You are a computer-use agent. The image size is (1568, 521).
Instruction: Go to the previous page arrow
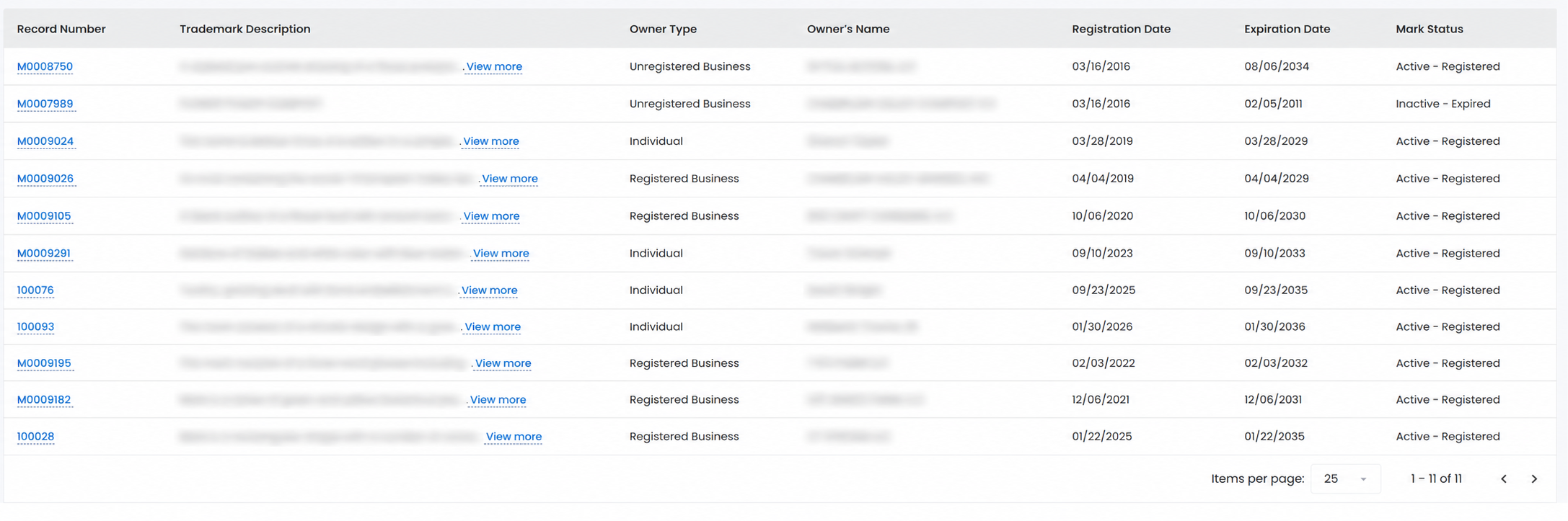click(x=1504, y=478)
